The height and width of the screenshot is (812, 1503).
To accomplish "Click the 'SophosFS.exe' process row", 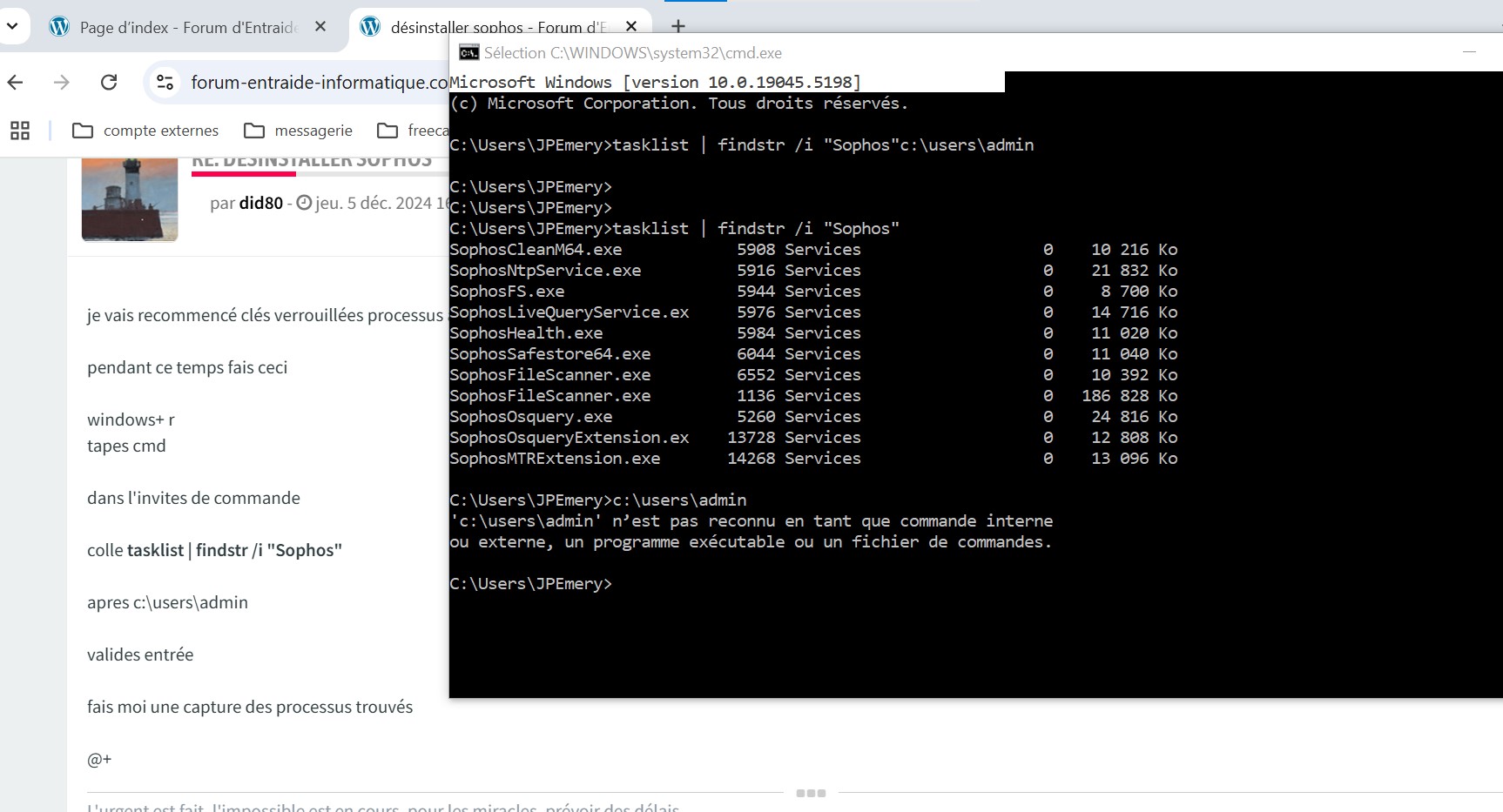I will [813, 292].
